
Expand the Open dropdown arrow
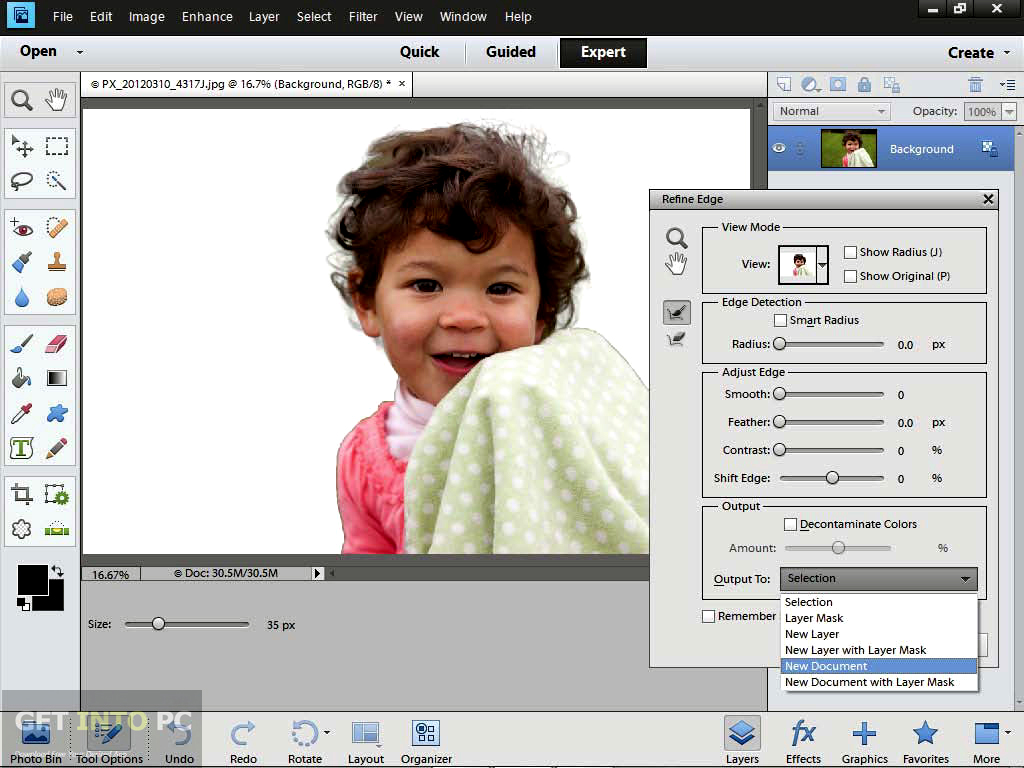tap(80, 52)
